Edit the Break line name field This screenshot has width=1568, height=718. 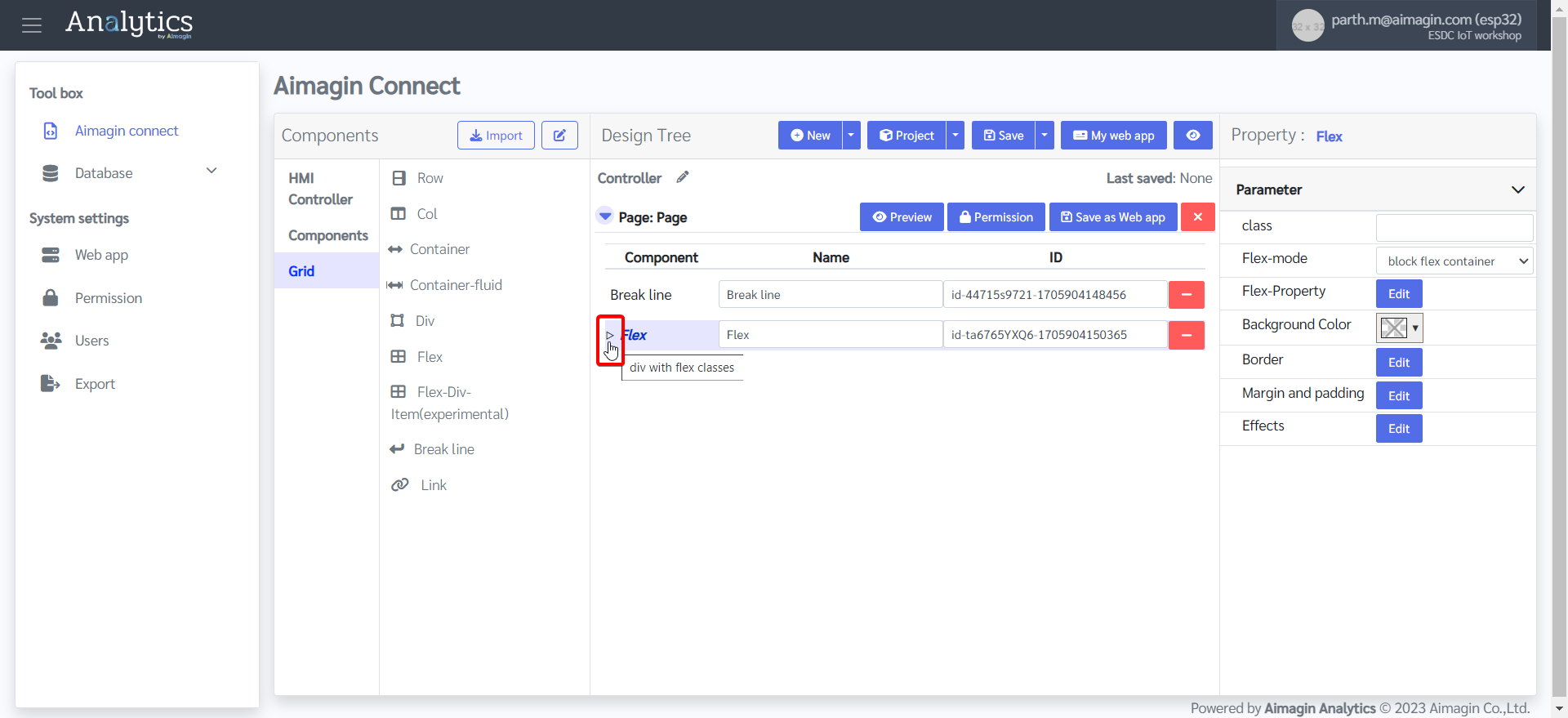pos(831,294)
